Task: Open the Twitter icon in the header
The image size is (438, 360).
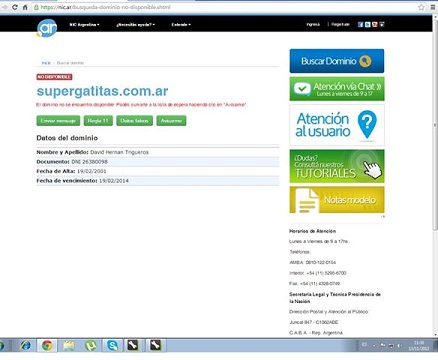Action: [x=367, y=24]
